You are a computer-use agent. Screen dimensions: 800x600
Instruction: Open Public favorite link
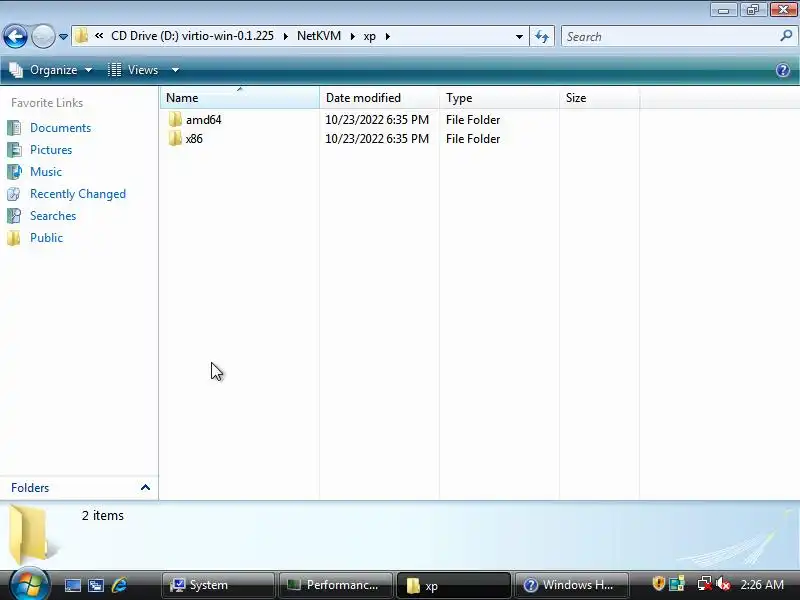(46, 238)
